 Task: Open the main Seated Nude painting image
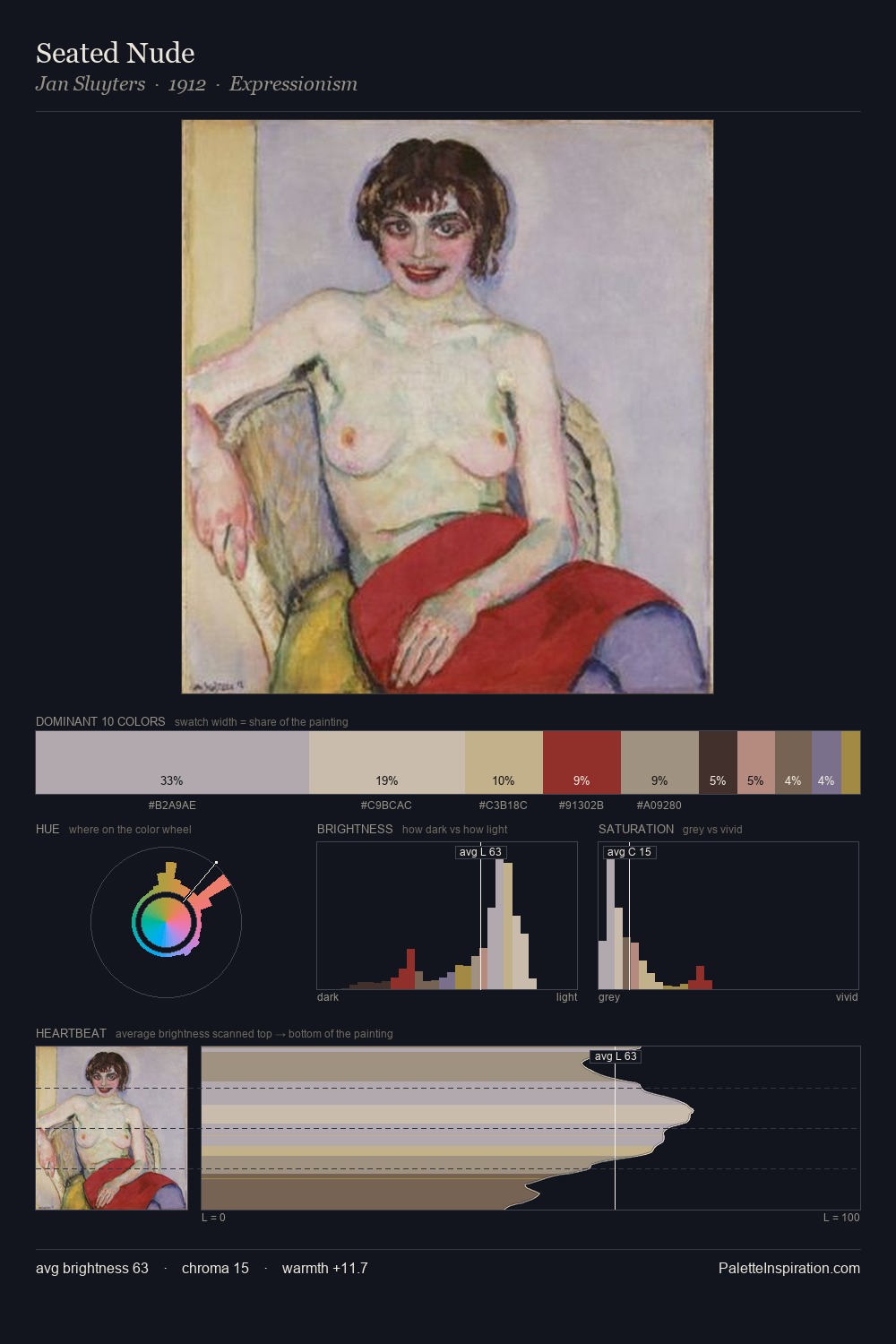click(x=447, y=407)
